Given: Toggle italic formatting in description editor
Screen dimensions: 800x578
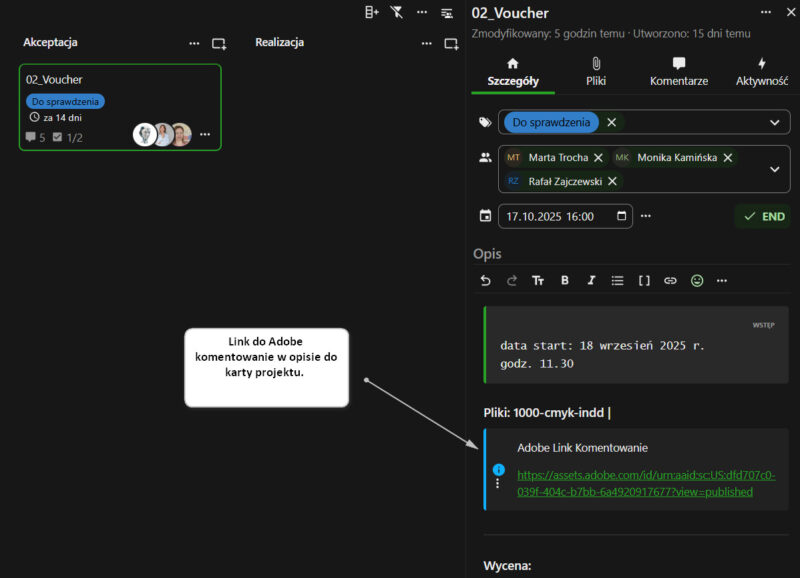Looking at the screenshot, I should 591,281.
